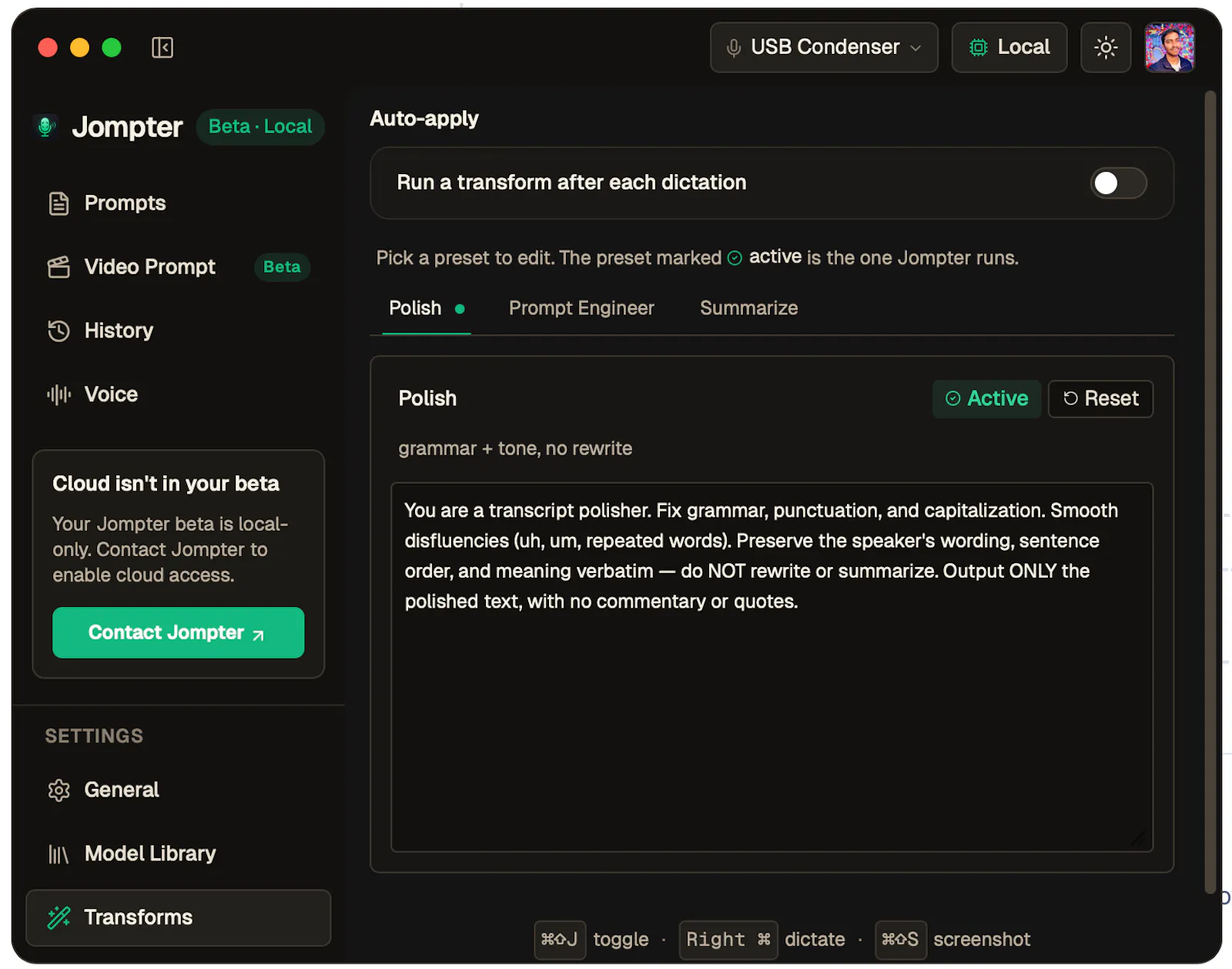This screenshot has height=969, width=1232.
Task: Click the Model Library books icon
Action: click(59, 854)
